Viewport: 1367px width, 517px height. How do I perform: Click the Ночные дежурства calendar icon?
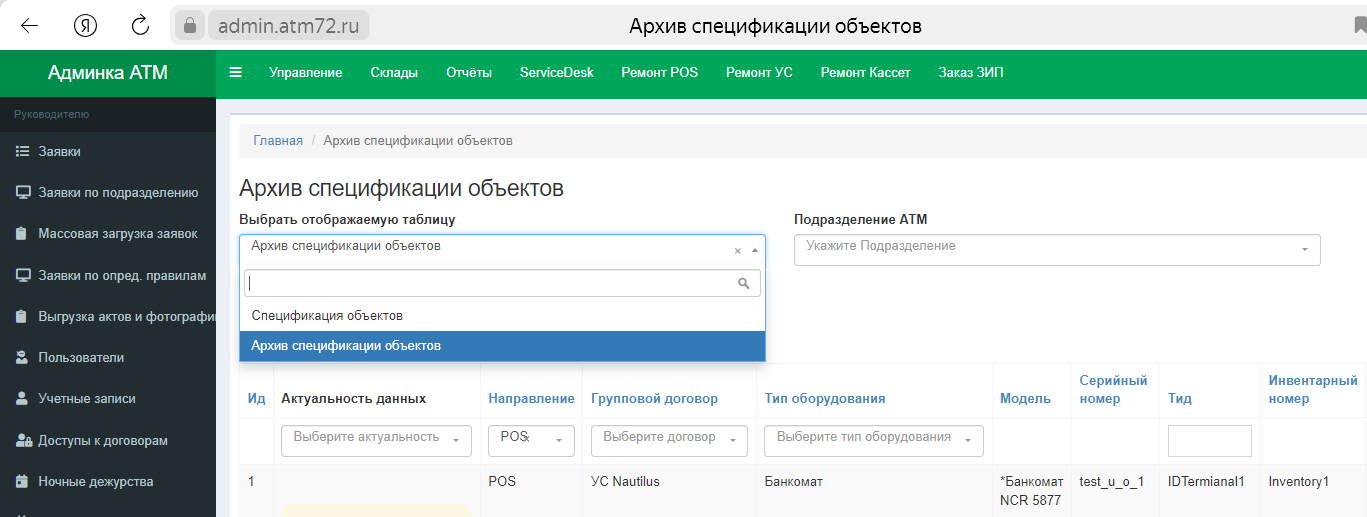pyautogui.click(x=22, y=482)
